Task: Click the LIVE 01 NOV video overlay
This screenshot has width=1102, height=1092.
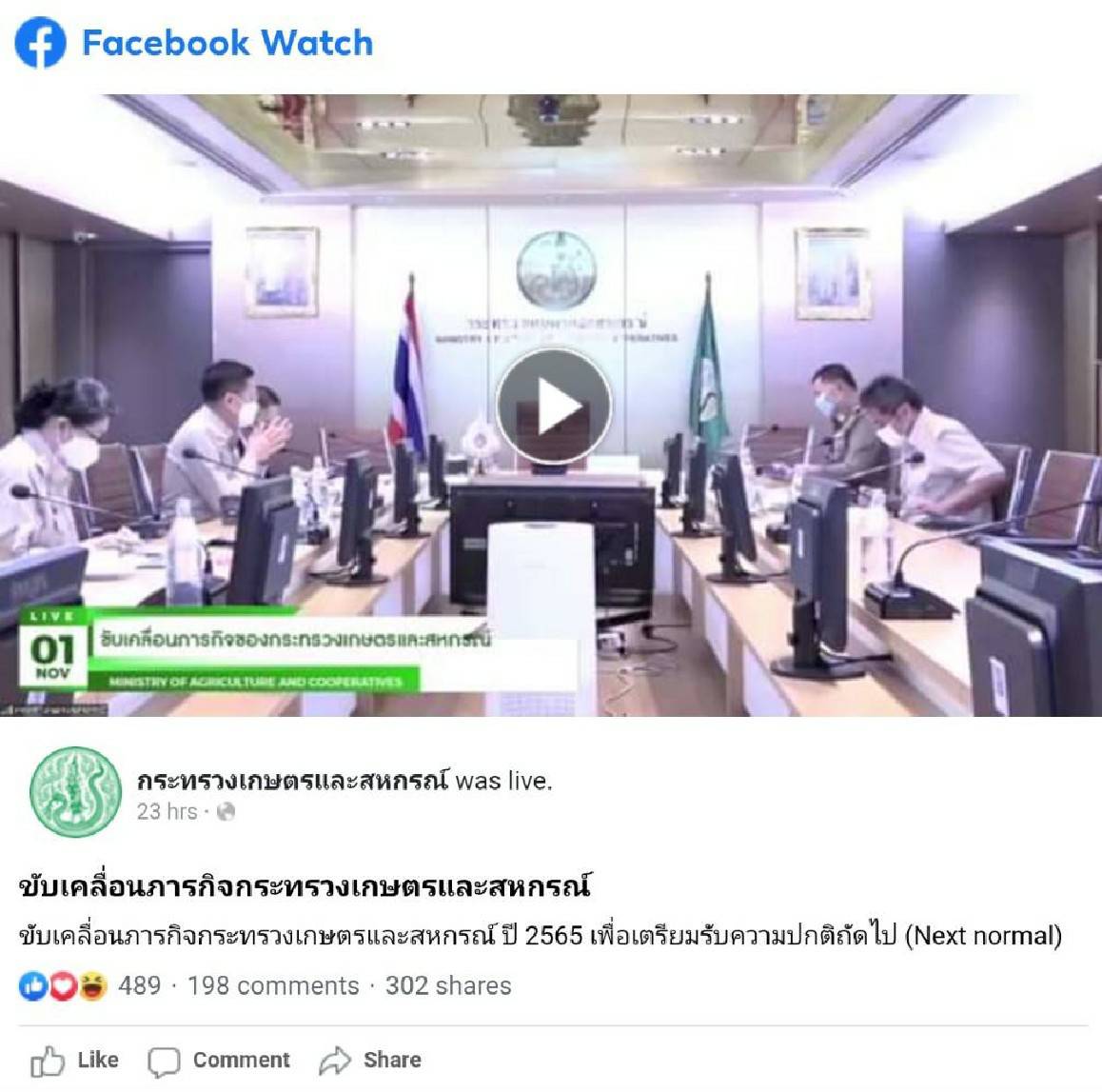Action: click(x=52, y=650)
